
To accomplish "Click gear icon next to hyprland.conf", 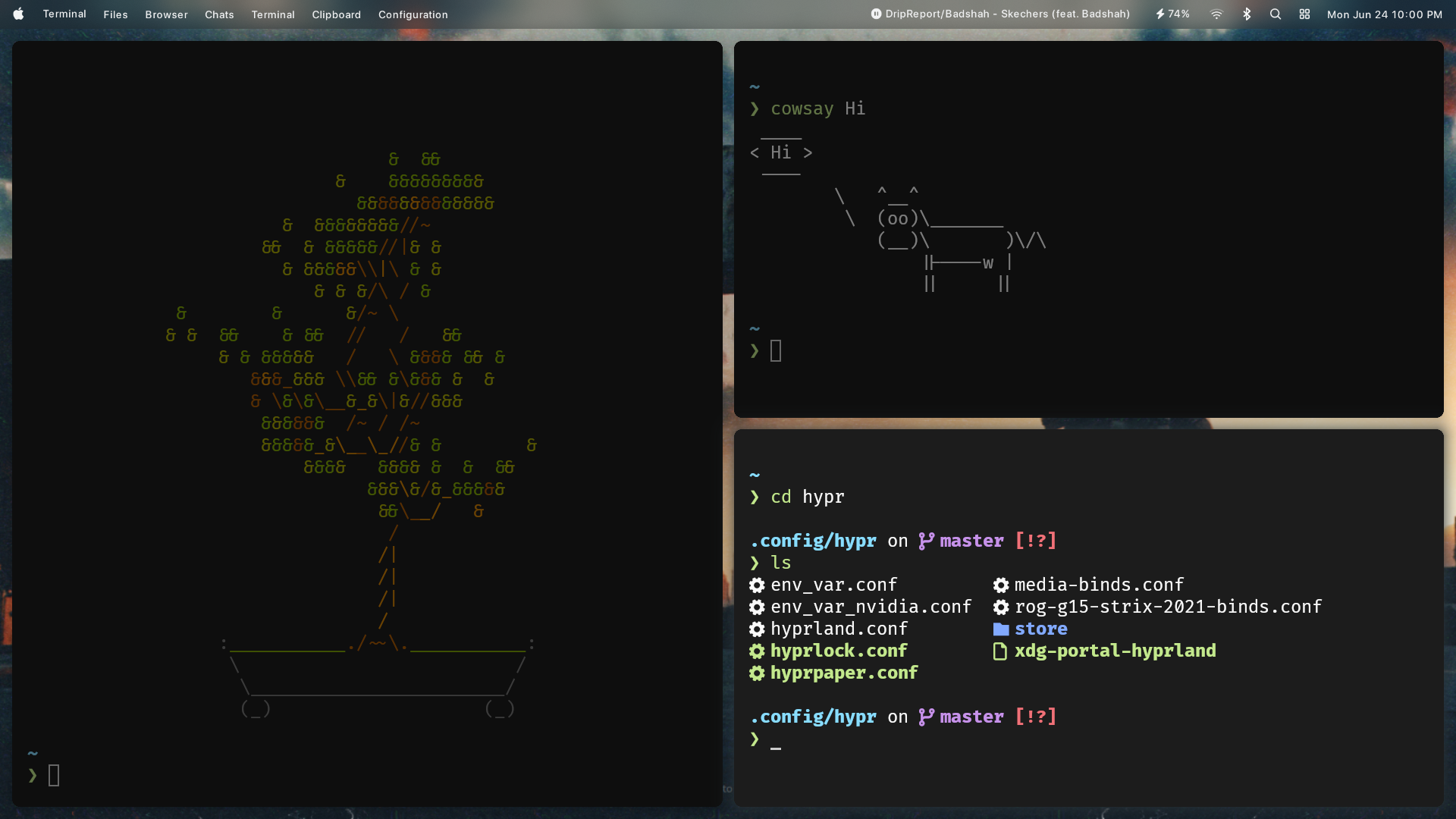I will coord(757,629).
